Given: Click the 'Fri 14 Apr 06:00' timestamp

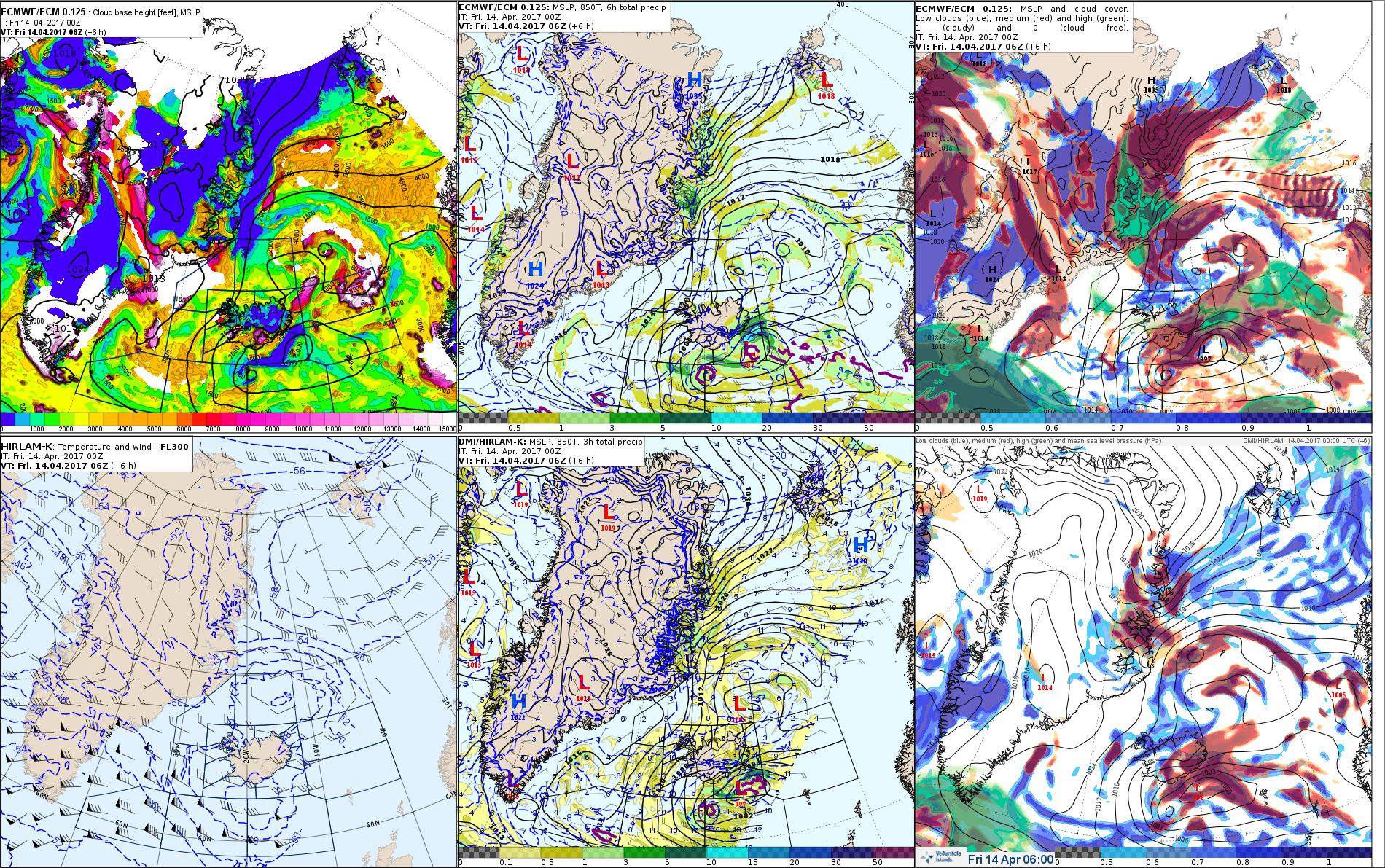Looking at the screenshot, I should (x=1011, y=859).
